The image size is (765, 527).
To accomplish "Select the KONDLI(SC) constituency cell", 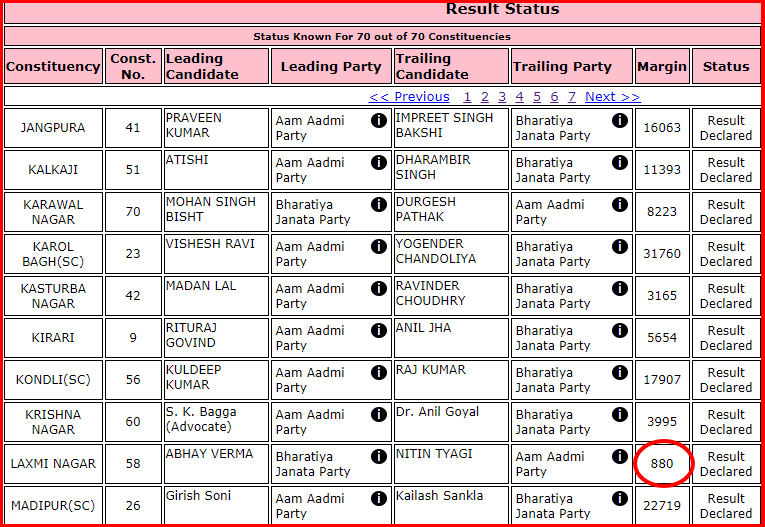I will click(x=54, y=380).
